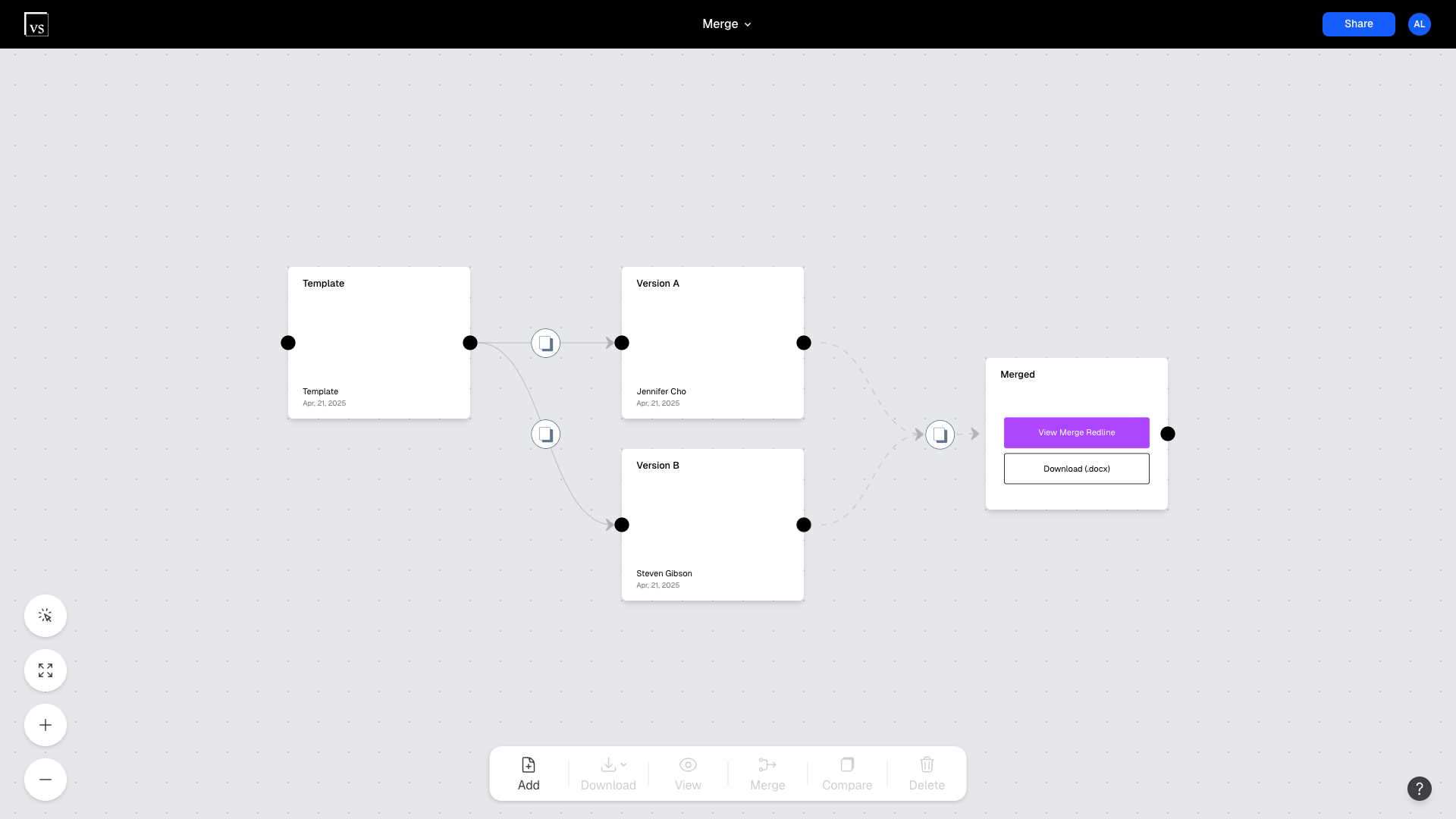Click Version B left connector dot
Image resolution: width=1456 pixels, height=819 pixels.
[622, 525]
